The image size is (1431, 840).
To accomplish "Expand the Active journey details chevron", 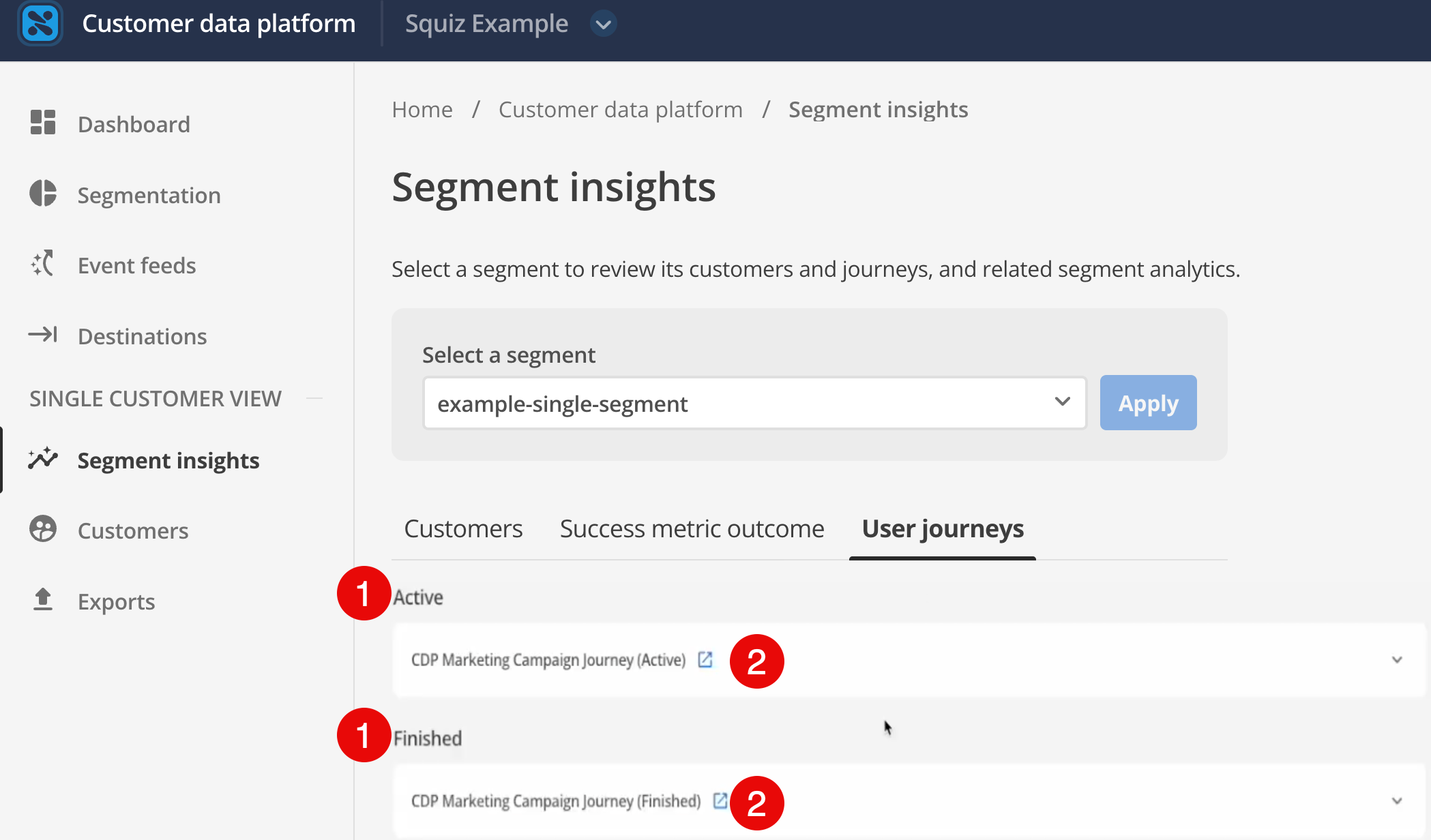I will (x=1397, y=659).
